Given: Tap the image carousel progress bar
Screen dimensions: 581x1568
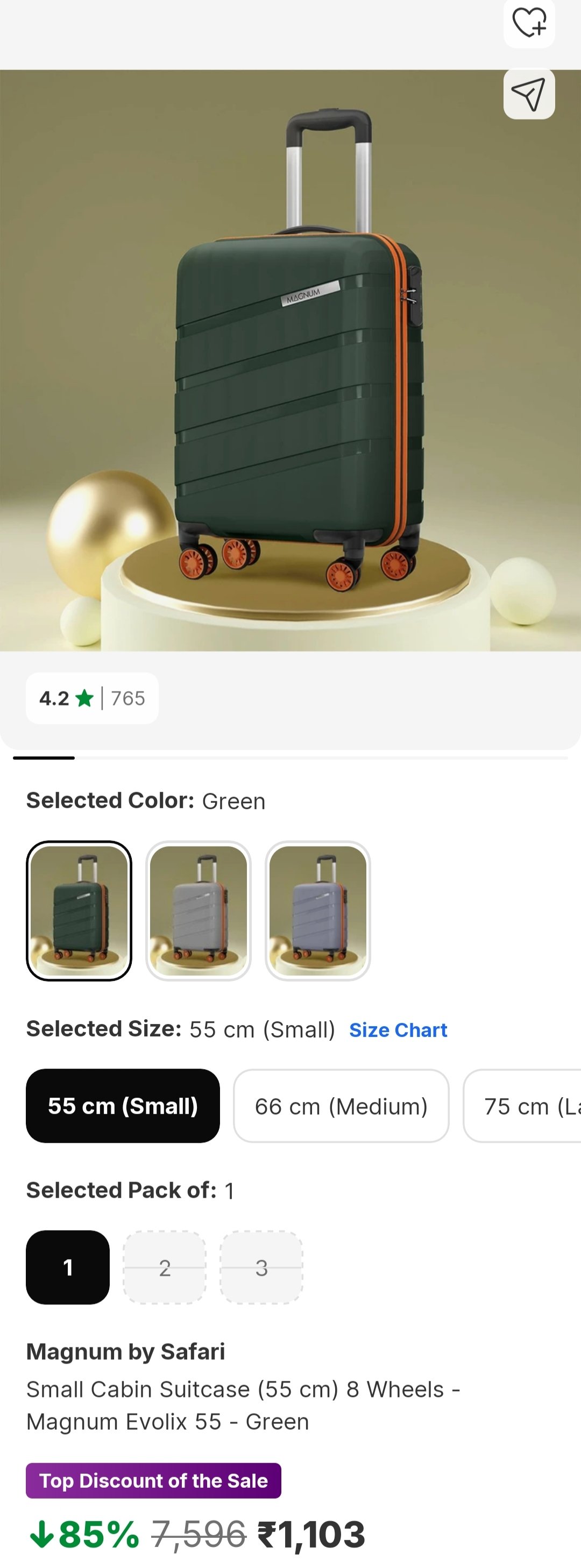Looking at the screenshot, I should [291, 758].
